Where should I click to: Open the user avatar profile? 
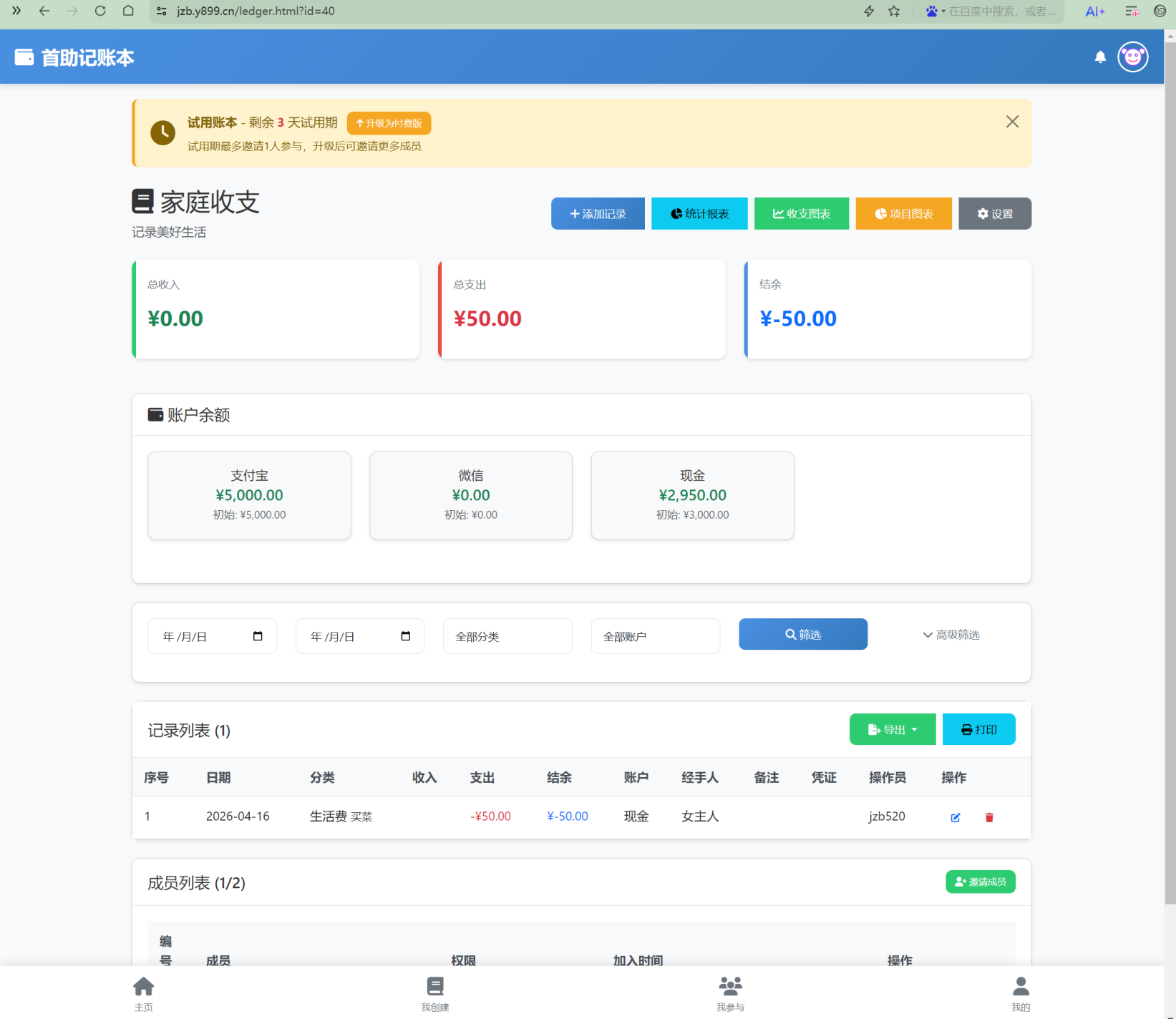pyautogui.click(x=1132, y=57)
